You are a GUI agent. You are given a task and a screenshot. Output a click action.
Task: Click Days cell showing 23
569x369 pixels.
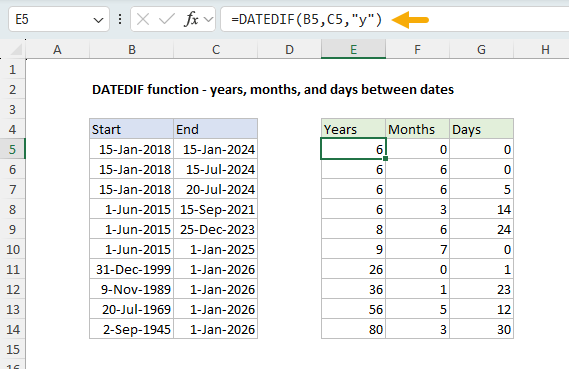481,289
